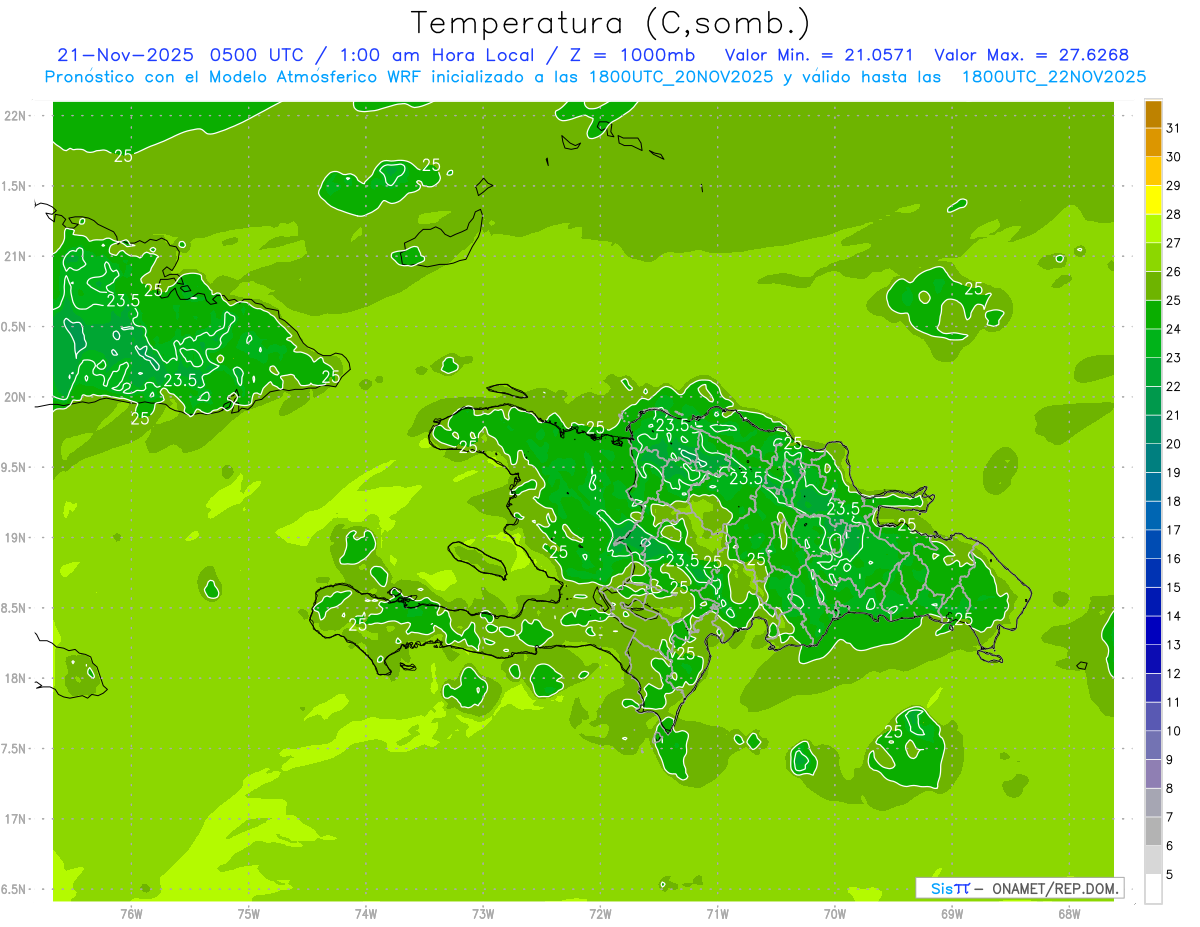The image size is (1200, 927).
Task: Click the Valor Max. = 27.6268 text
Action: [x=1031, y=55]
